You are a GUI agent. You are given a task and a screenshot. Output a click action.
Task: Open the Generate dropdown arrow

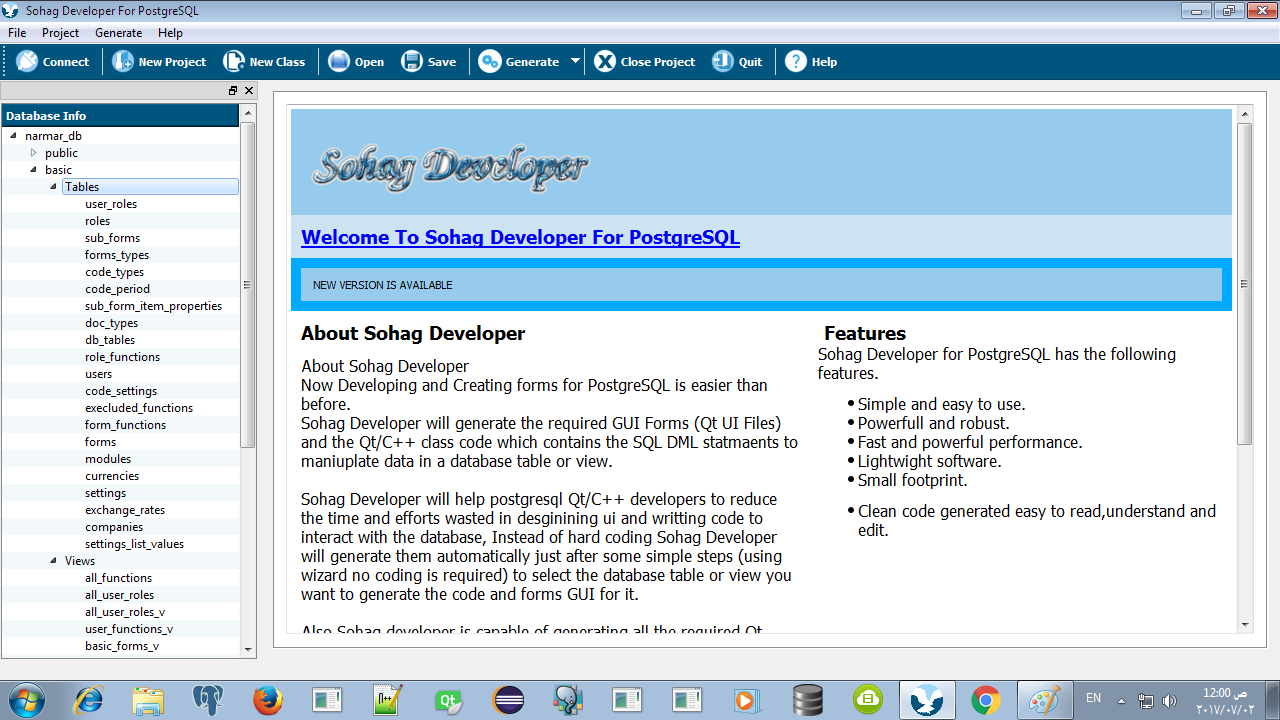click(575, 62)
